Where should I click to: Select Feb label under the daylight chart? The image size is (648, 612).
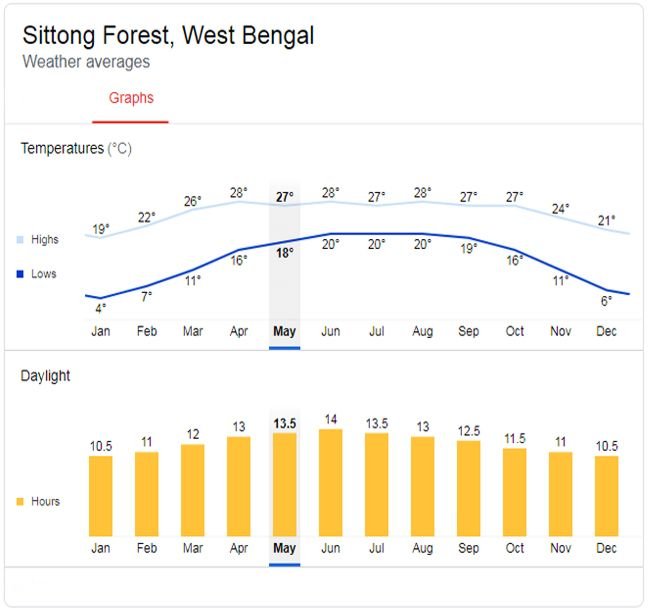click(146, 549)
